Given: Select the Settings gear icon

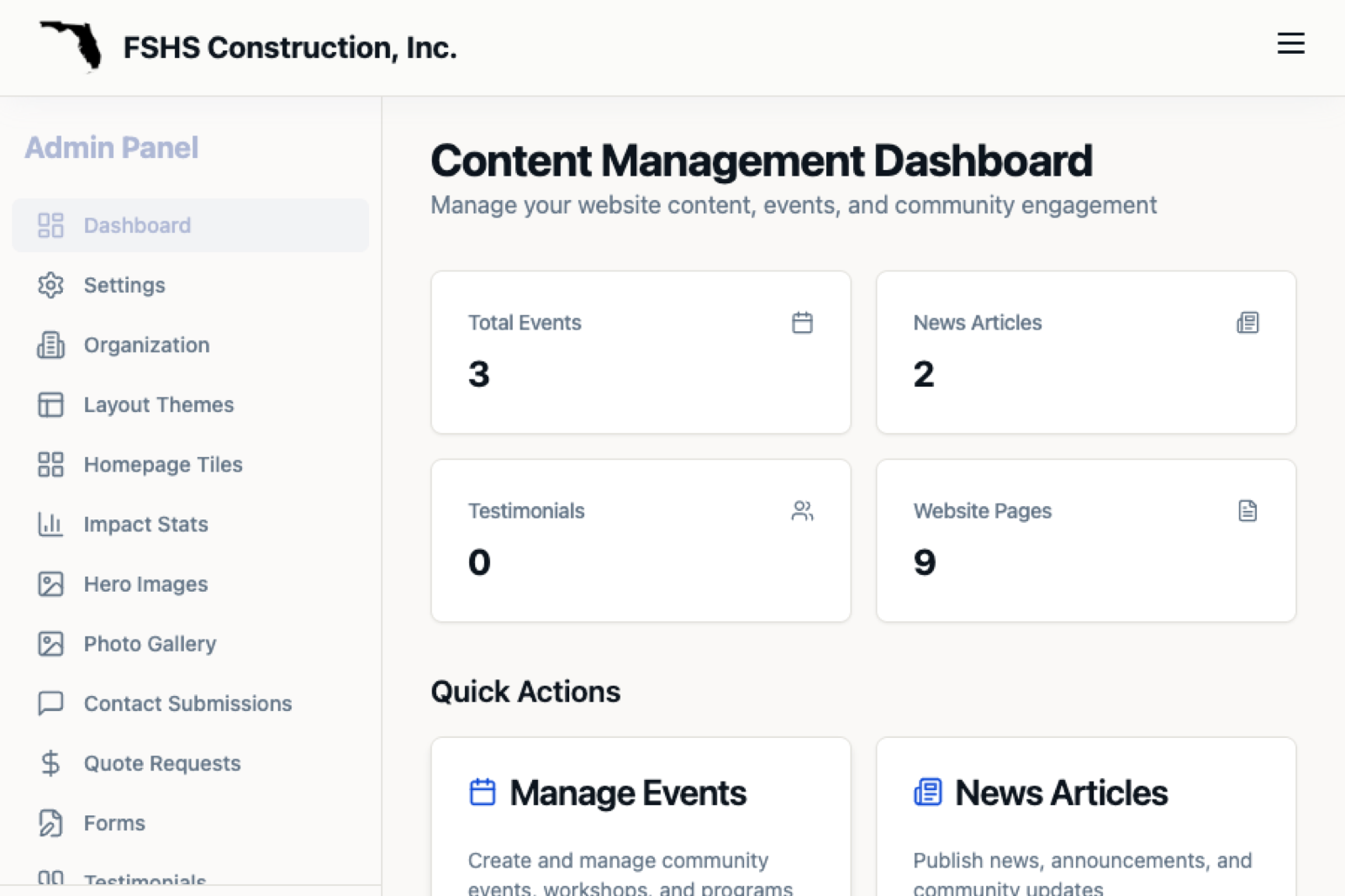Looking at the screenshot, I should (50, 285).
